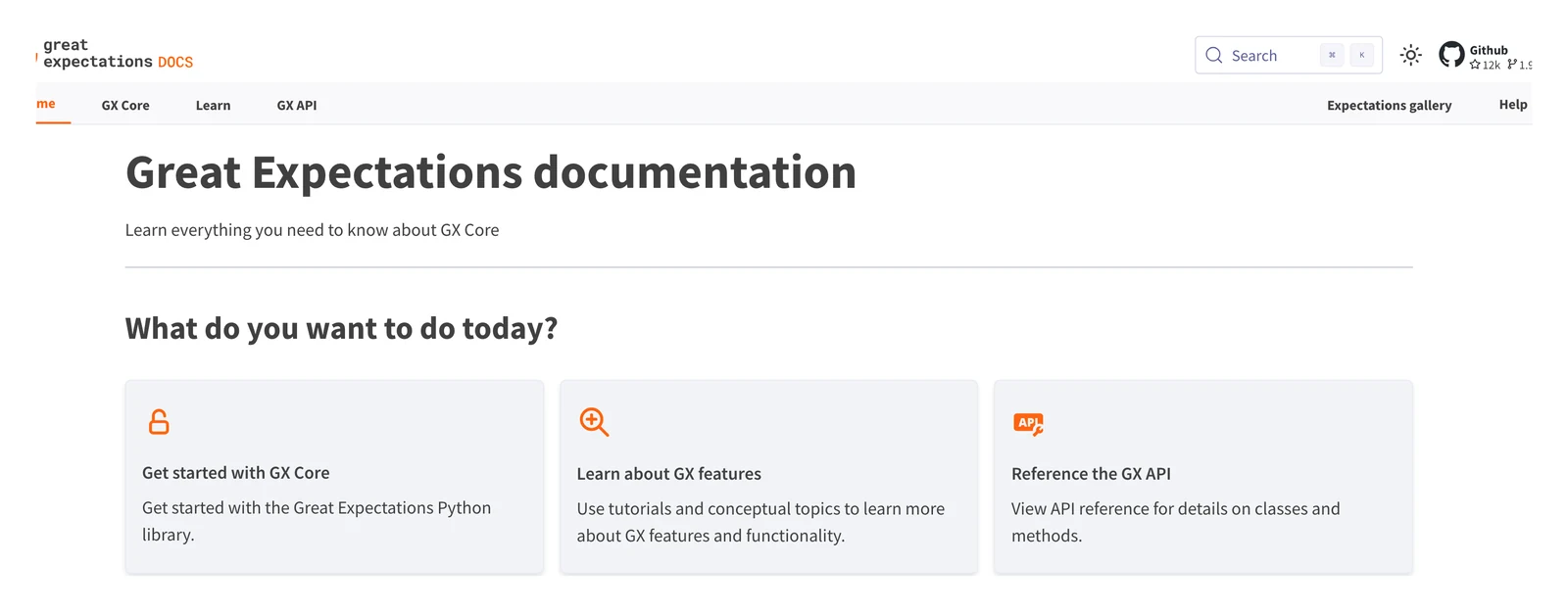Select the partially visible Home tab
Image resolution: width=1568 pixels, height=612 pixels.
(53, 104)
